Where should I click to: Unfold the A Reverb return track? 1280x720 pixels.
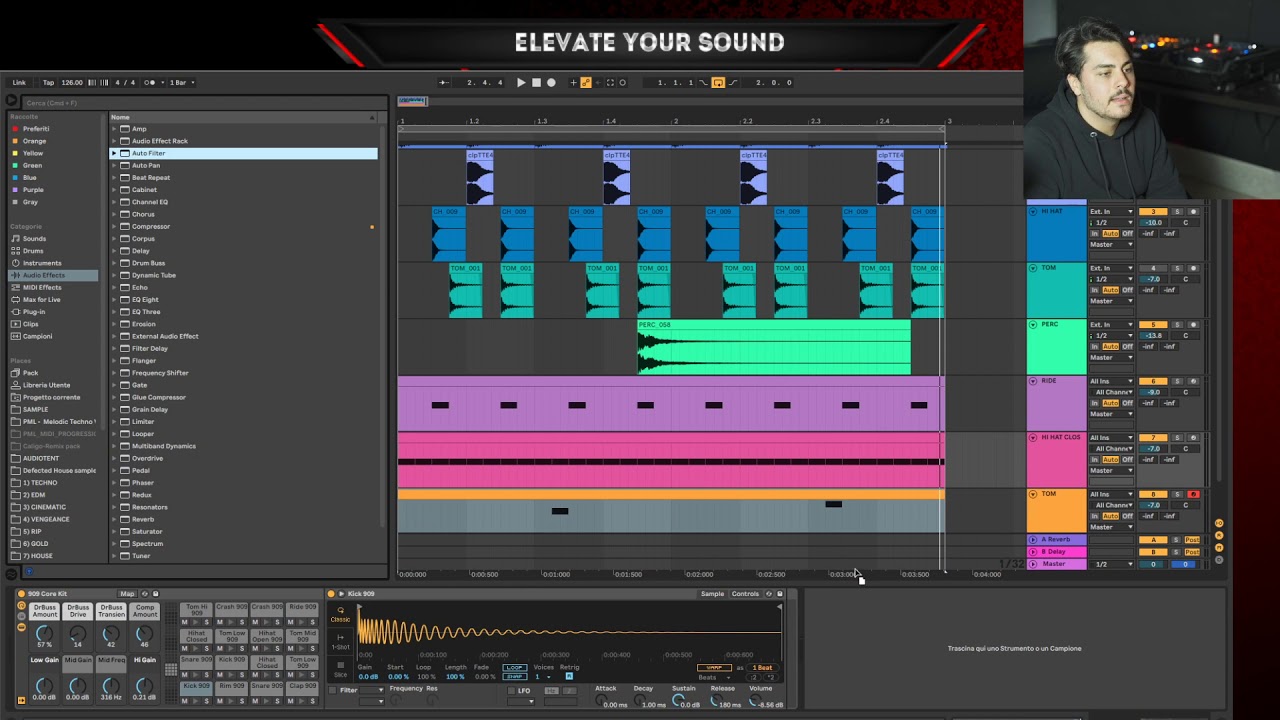coord(1033,540)
